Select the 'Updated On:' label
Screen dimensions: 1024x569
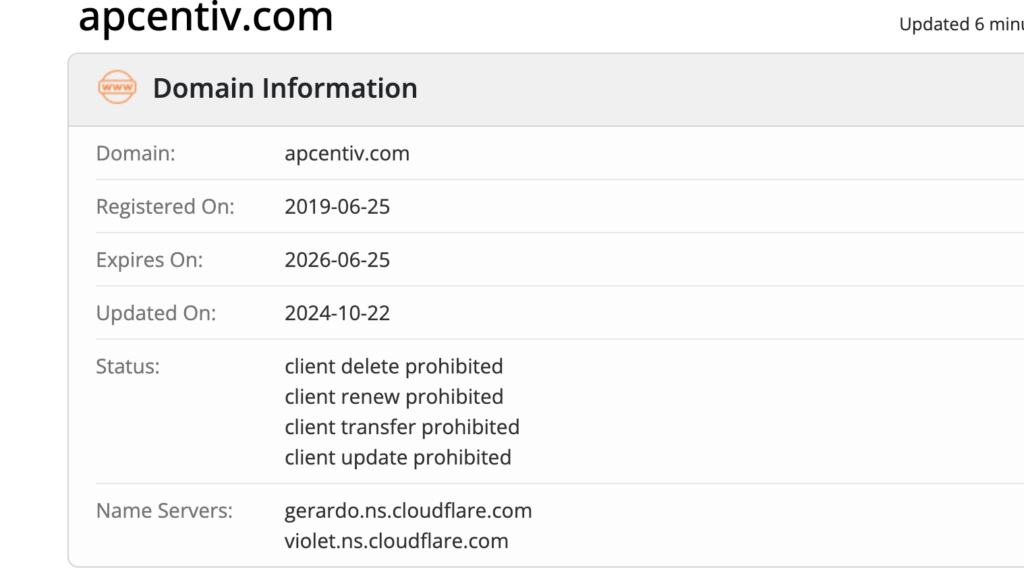(156, 313)
